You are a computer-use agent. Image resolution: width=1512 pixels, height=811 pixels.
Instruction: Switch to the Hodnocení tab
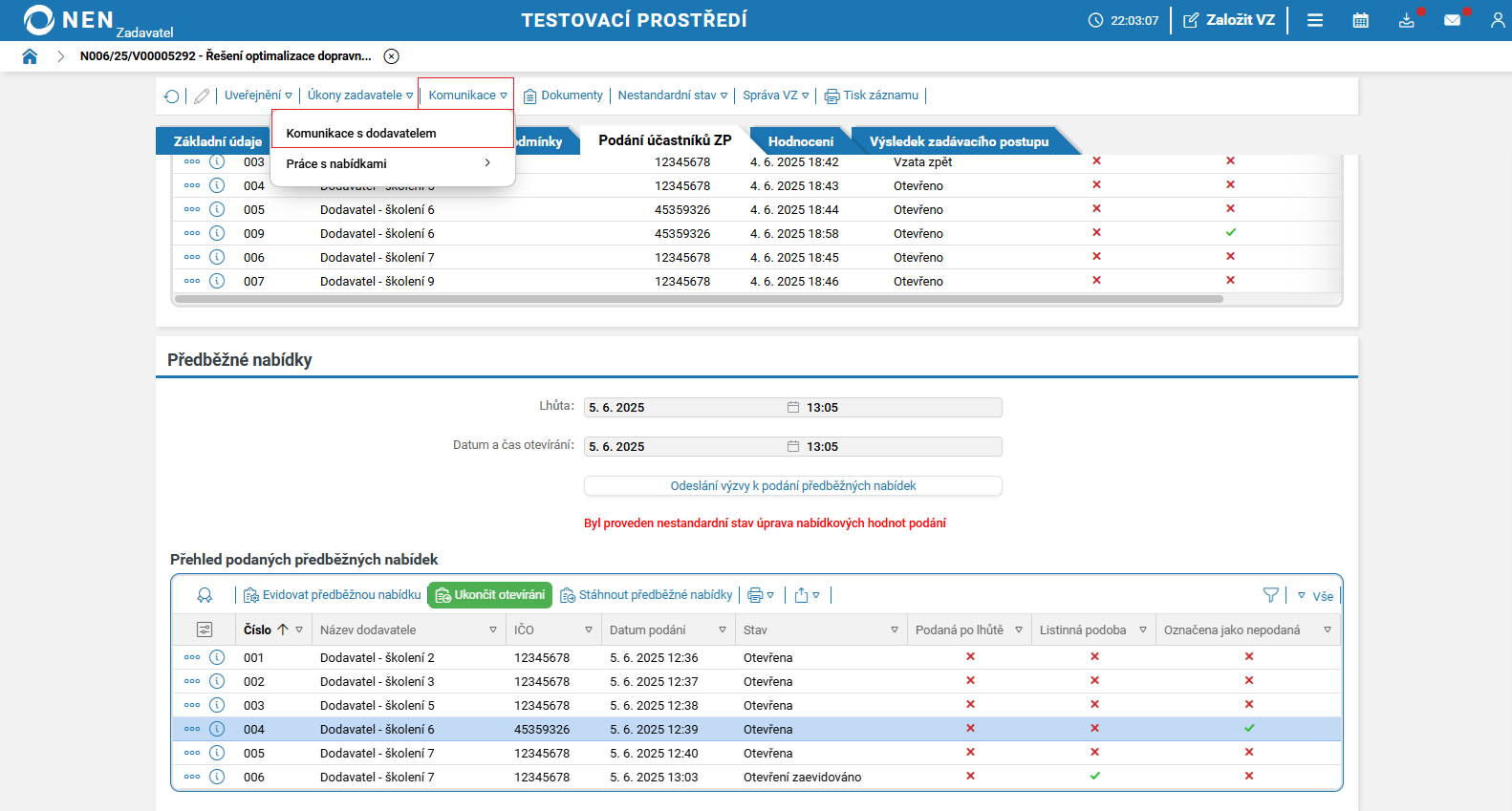800,141
